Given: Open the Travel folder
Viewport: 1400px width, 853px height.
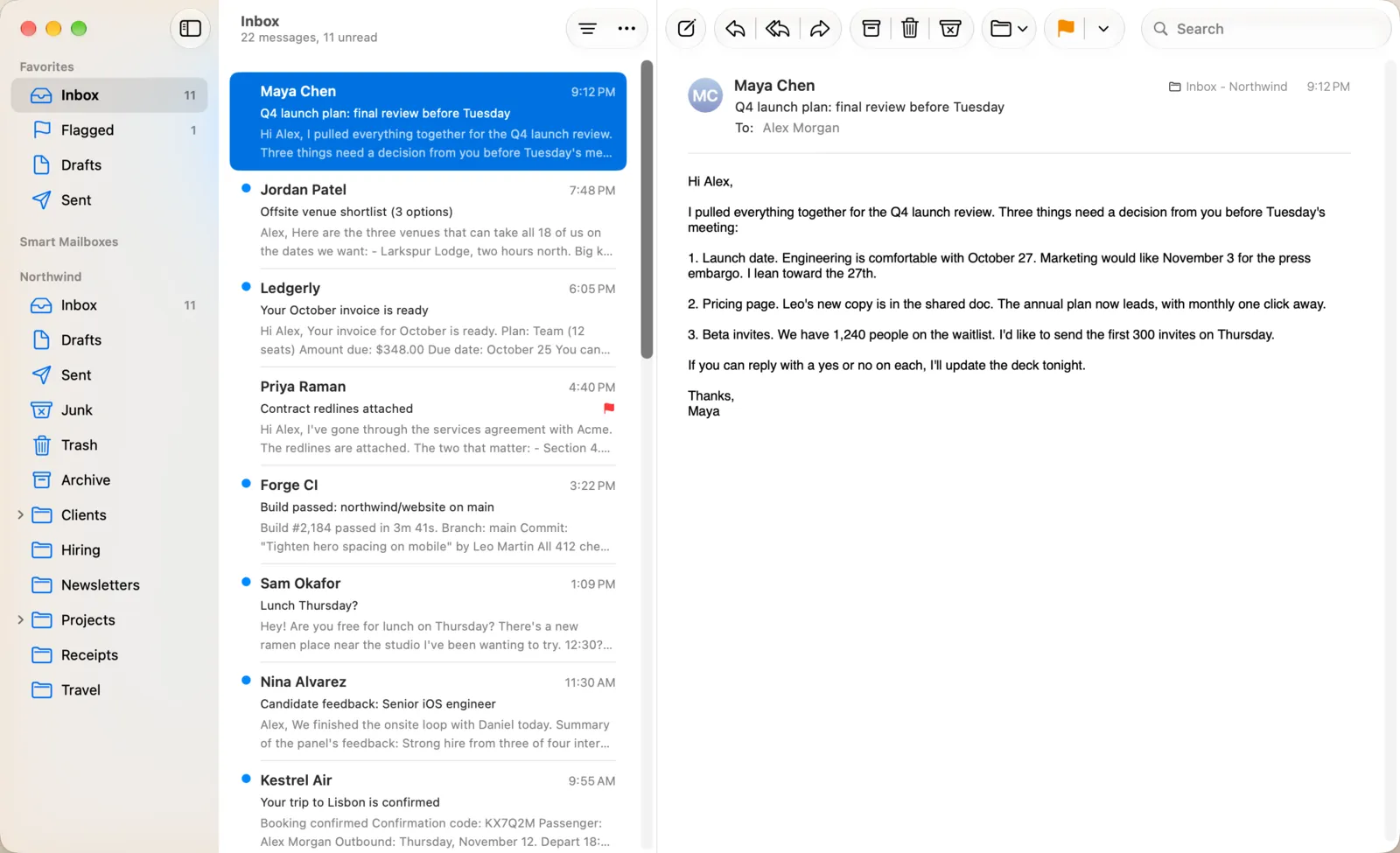Looking at the screenshot, I should pos(109,690).
